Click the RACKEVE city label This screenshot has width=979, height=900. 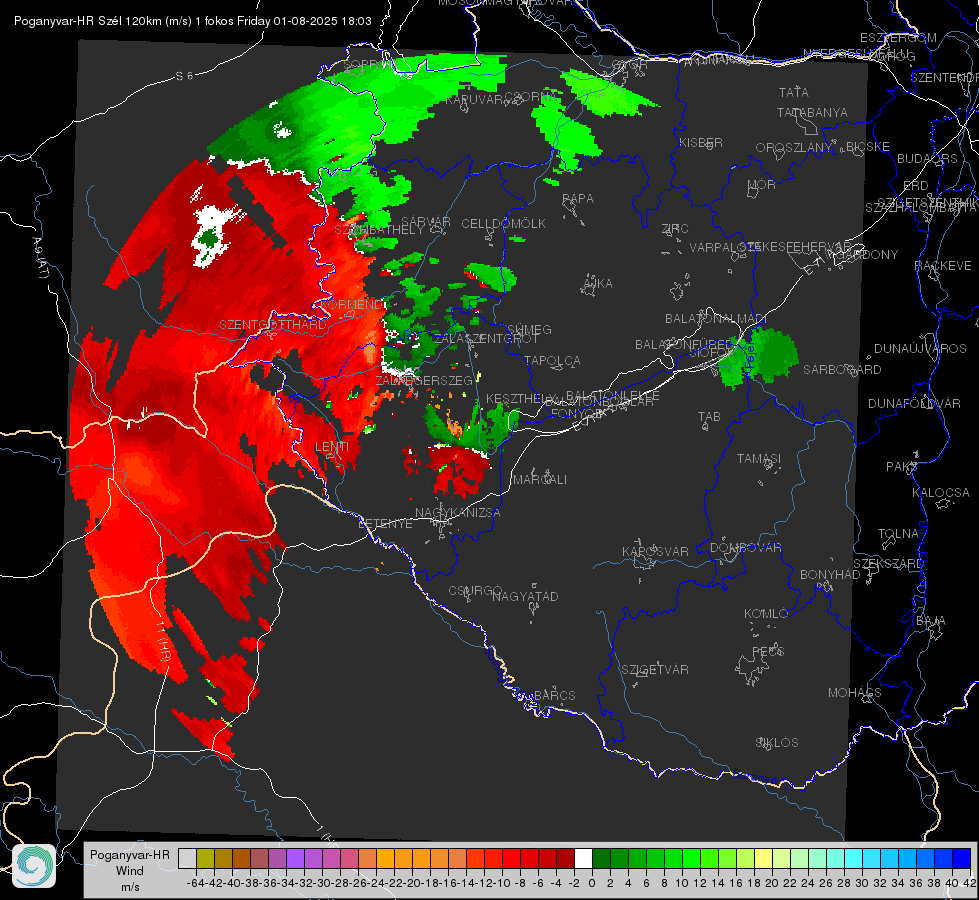(x=943, y=266)
